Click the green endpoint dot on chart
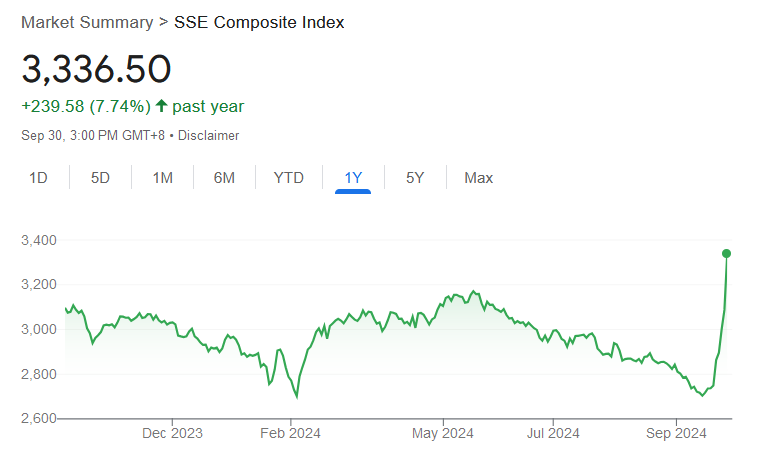 (726, 253)
